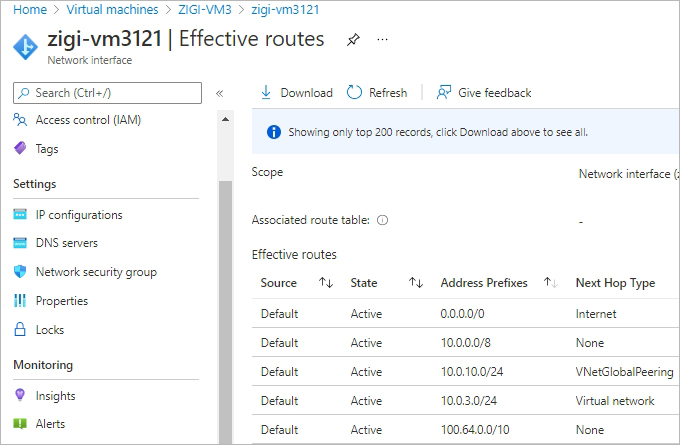Click the Scope label

coord(267,172)
